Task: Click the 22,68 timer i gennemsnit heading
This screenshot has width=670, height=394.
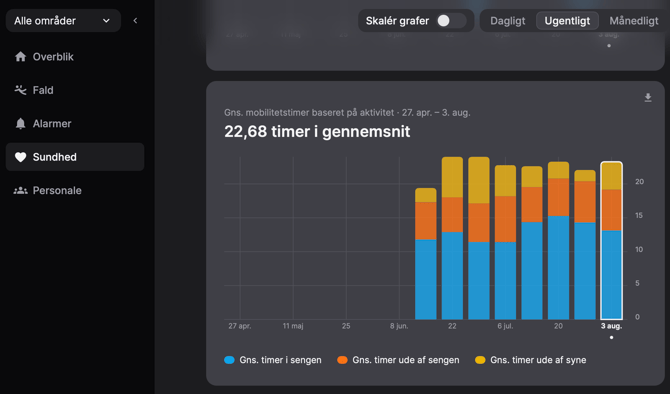Action: pyautogui.click(x=317, y=132)
